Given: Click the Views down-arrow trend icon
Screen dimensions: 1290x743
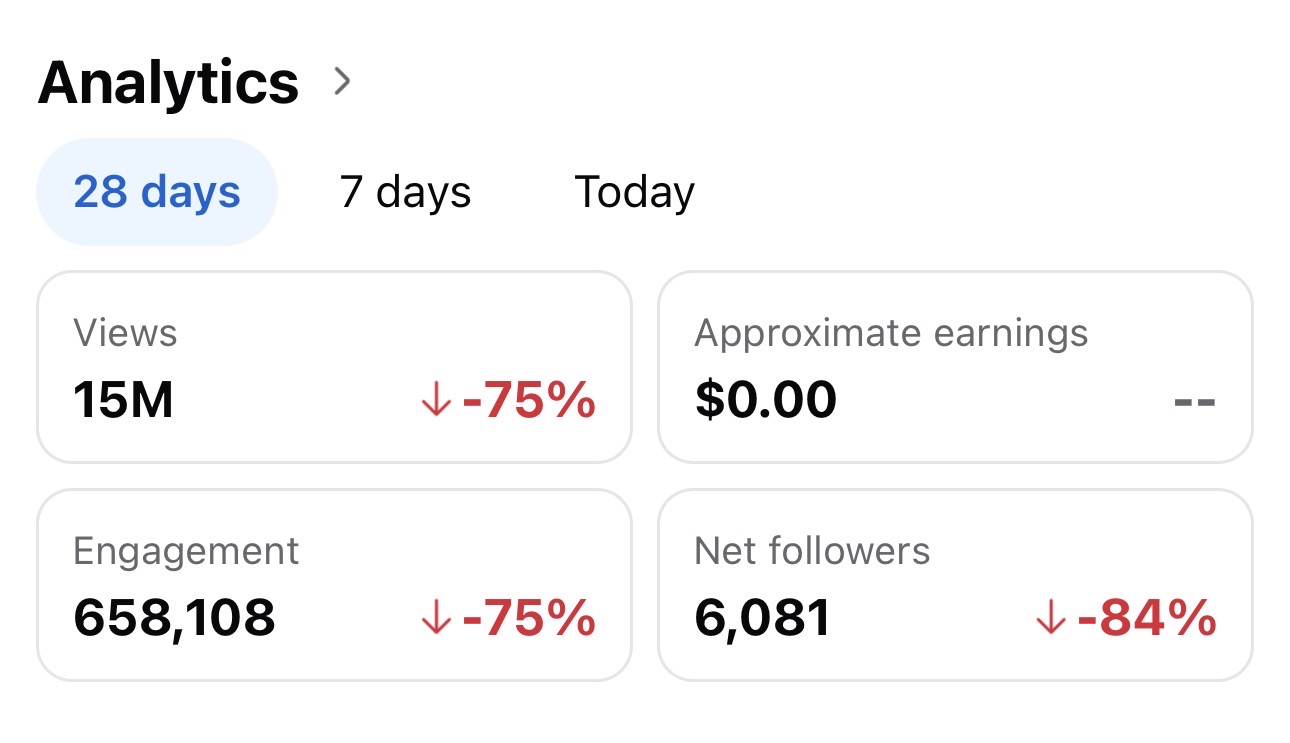Looking at the screenshot, I should (x=436, y=402).
